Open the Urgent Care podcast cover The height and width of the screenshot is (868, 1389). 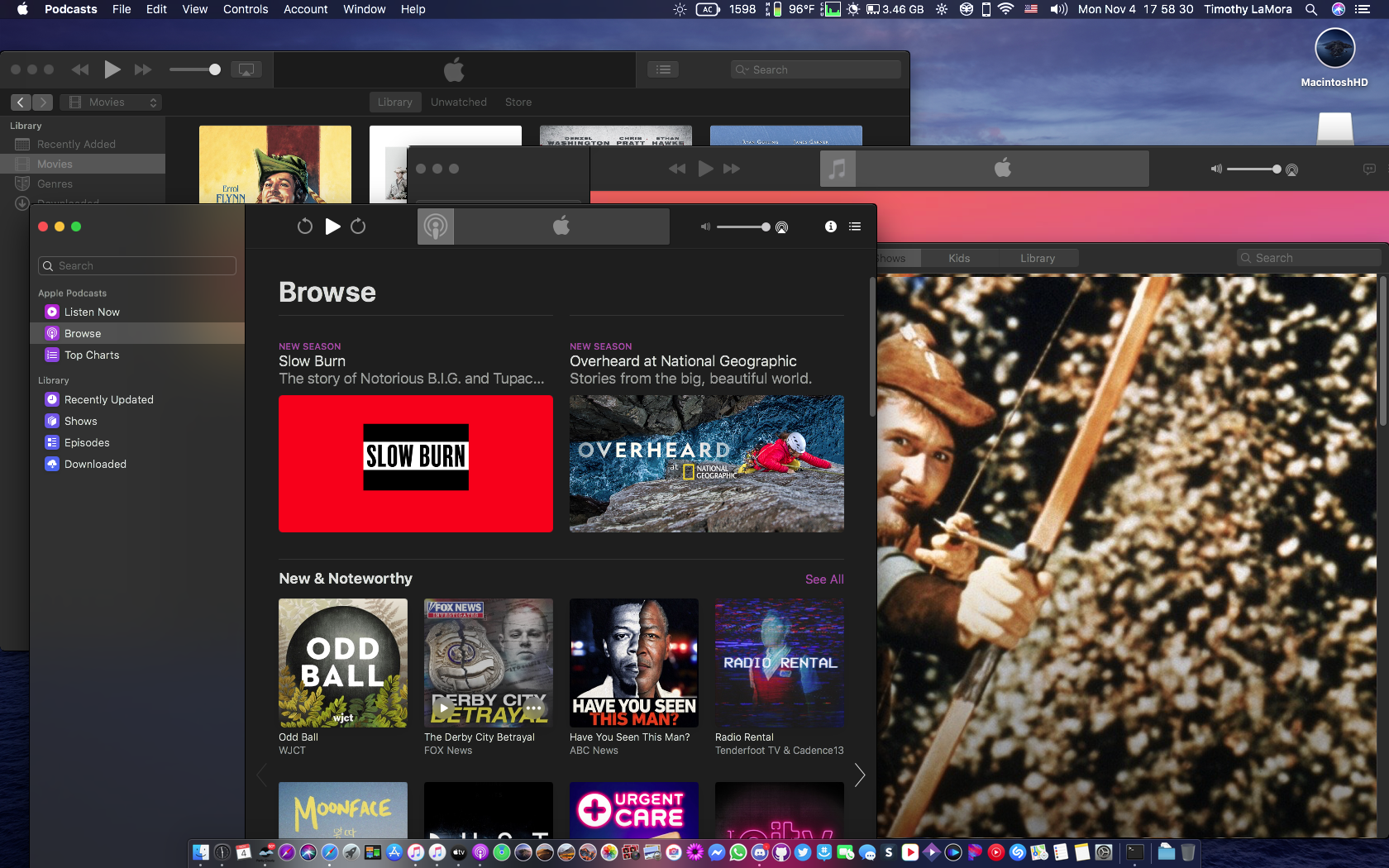tap(634, 810)
